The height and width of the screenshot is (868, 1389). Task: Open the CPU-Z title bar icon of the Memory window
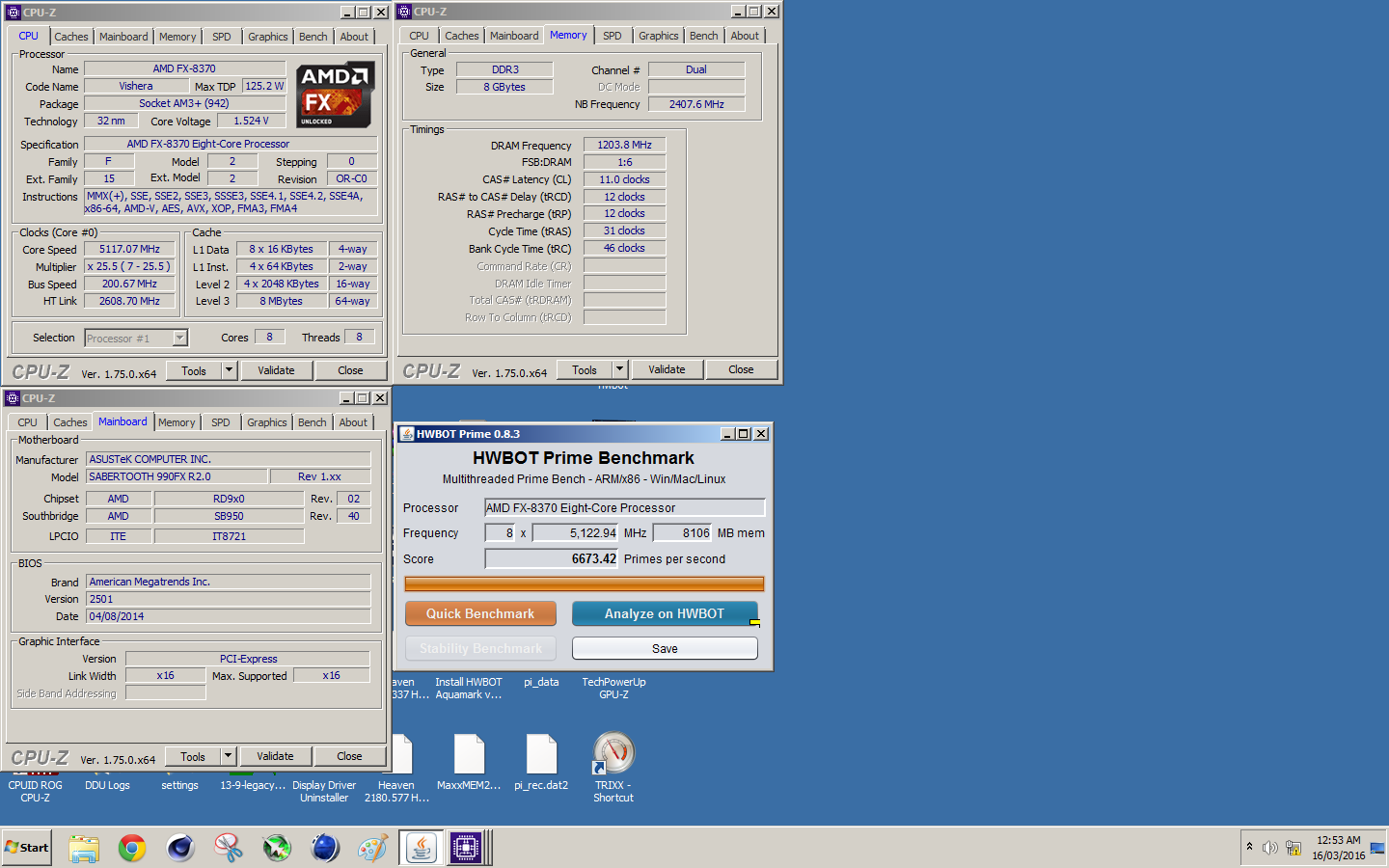[404, 12]
